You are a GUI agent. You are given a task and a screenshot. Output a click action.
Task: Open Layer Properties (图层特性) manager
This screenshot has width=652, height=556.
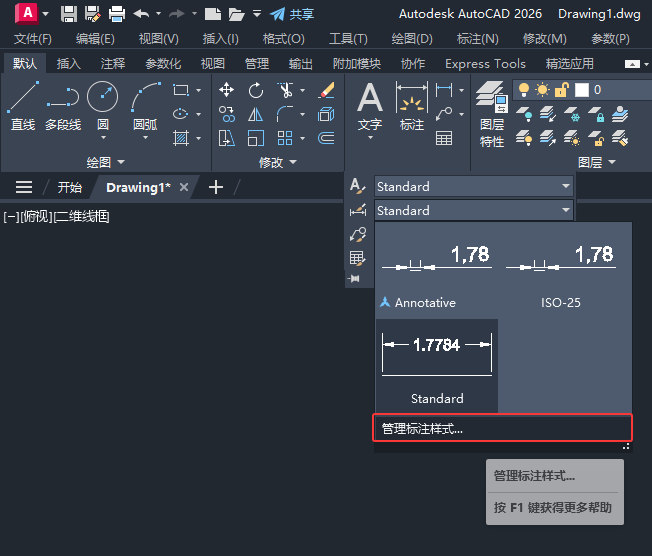[492, 114]
